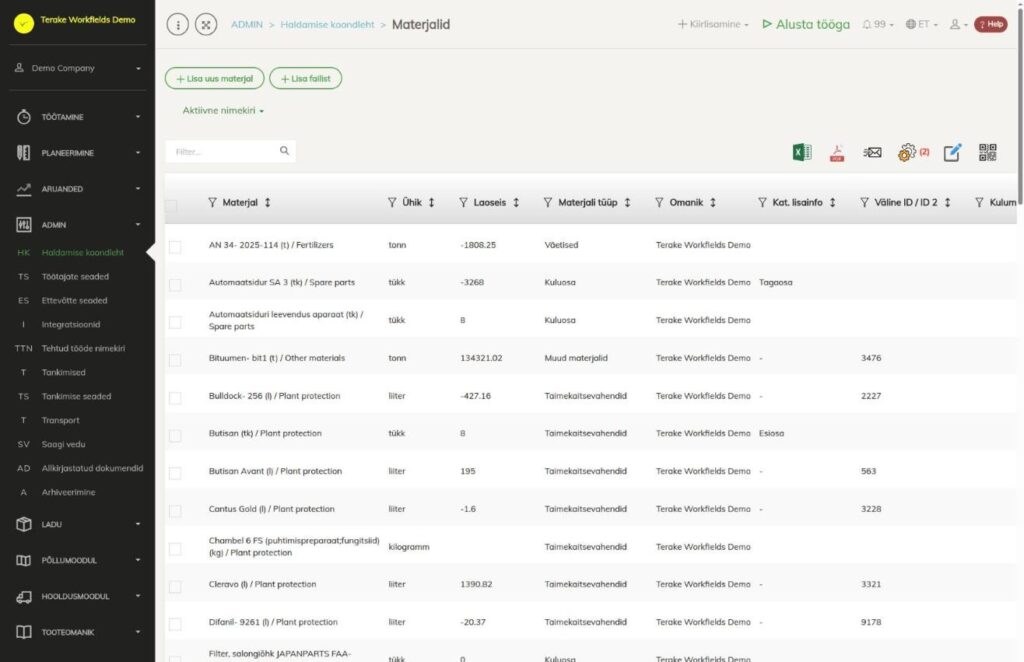Open the user profile icon menu
The height and width of the screenshot is (662, 1024).
tap(958, 24)
